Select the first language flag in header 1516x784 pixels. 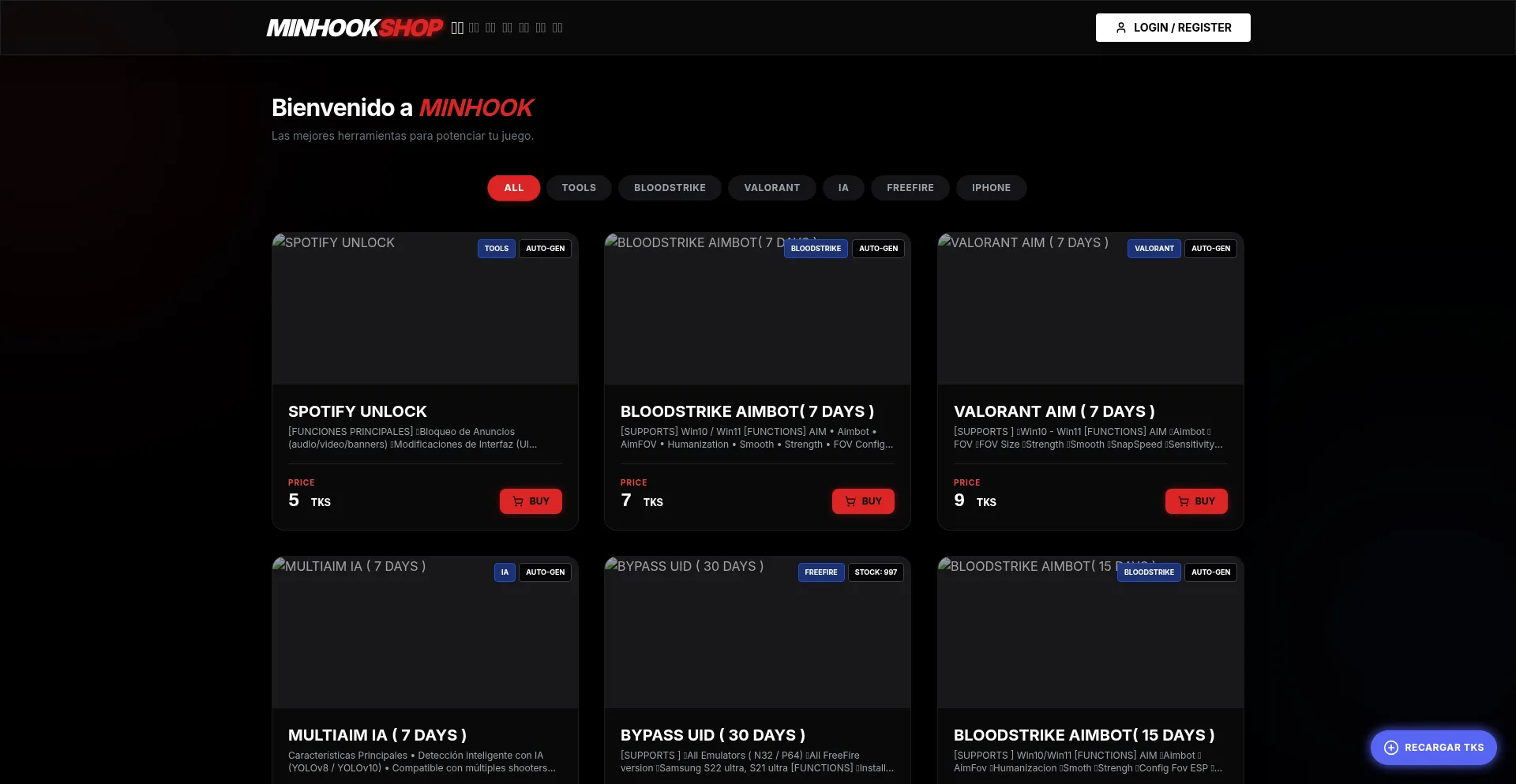pos(457,28)
